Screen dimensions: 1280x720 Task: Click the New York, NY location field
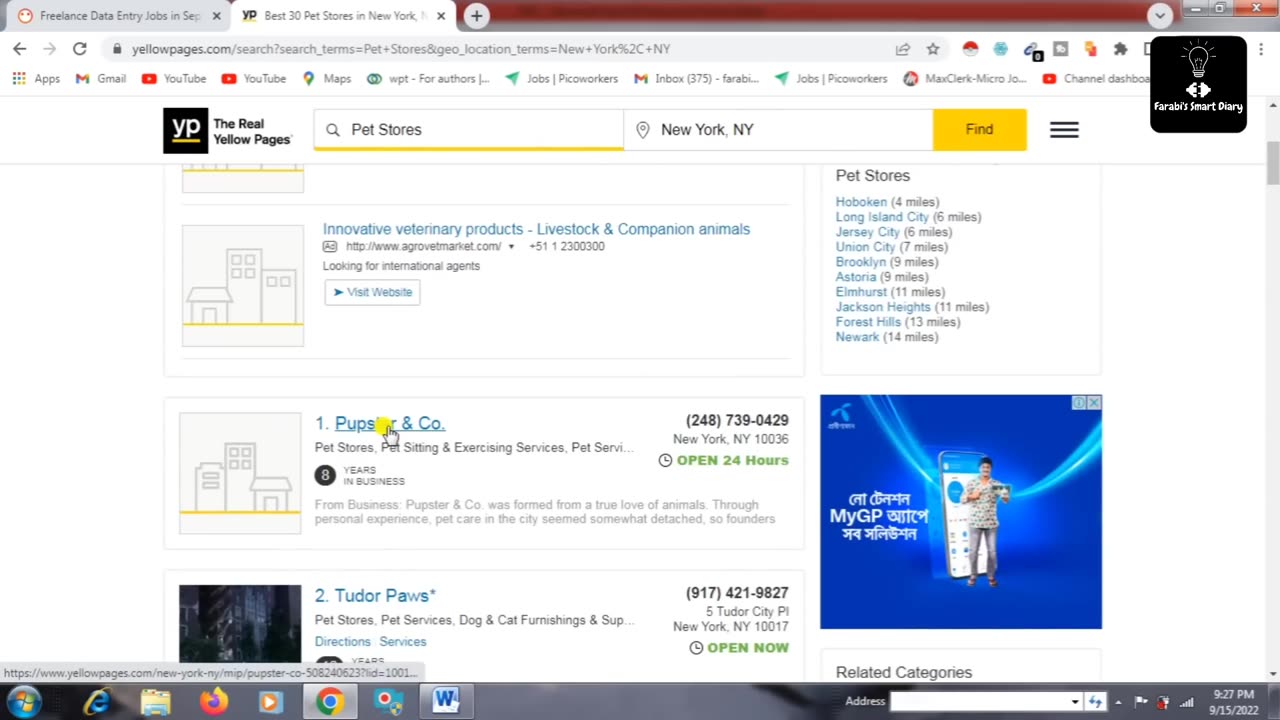(x=778, y=130)
